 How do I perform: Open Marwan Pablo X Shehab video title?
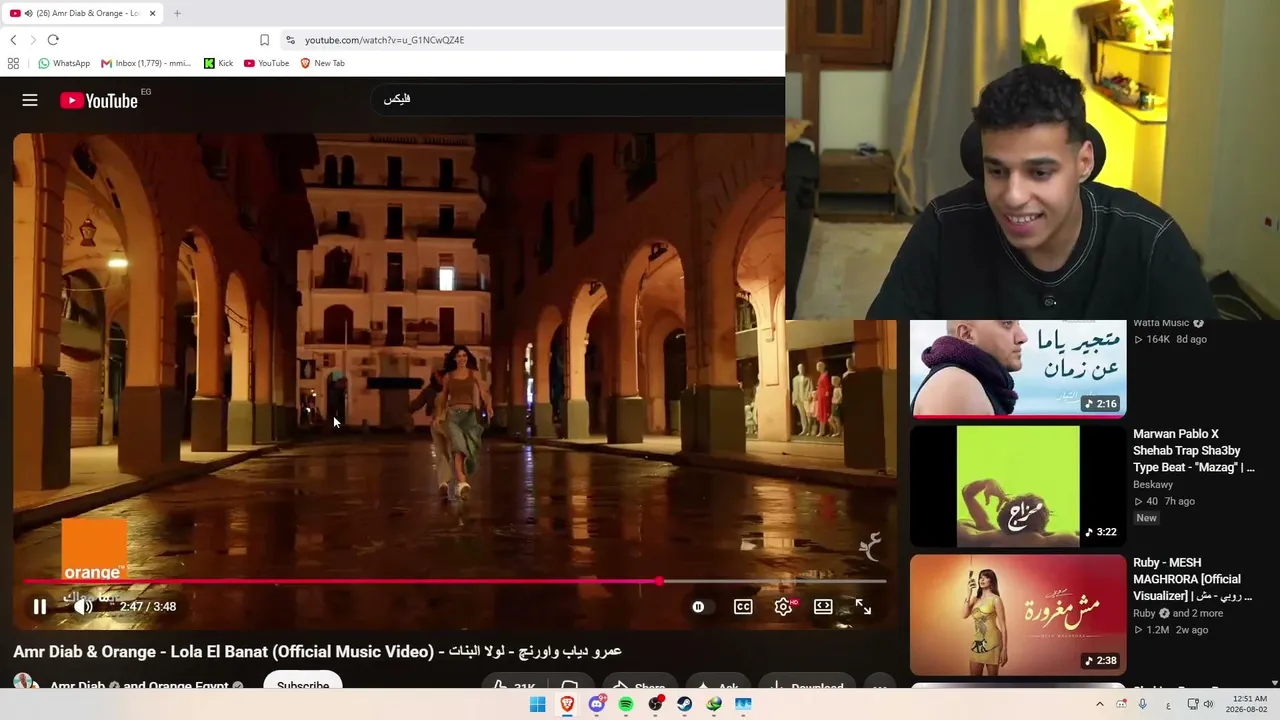[x=1194, y=451]
